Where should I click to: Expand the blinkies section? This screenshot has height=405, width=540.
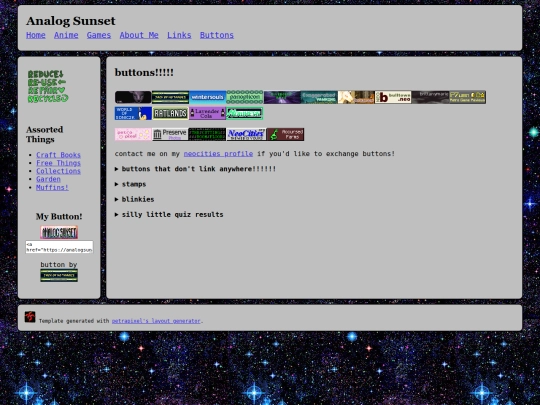[134, 199]
